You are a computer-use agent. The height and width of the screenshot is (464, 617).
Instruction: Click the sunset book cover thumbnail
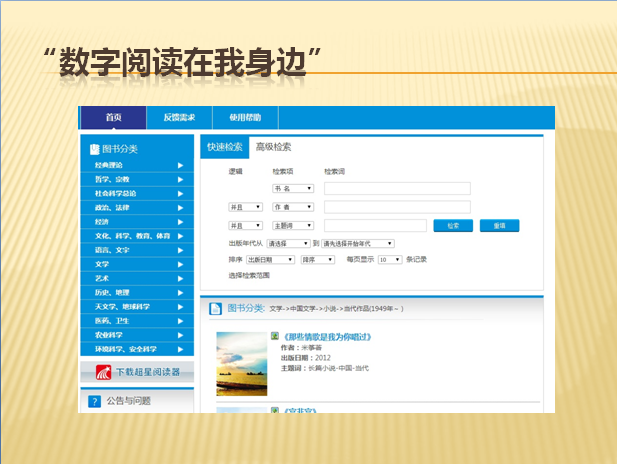pyautogui.click(x=241, y=363)
